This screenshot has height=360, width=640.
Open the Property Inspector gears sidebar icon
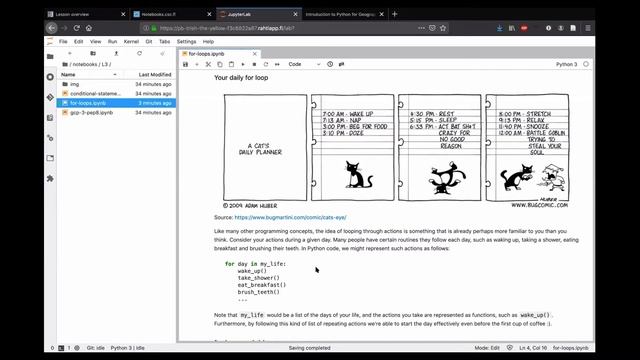(50, 138)
